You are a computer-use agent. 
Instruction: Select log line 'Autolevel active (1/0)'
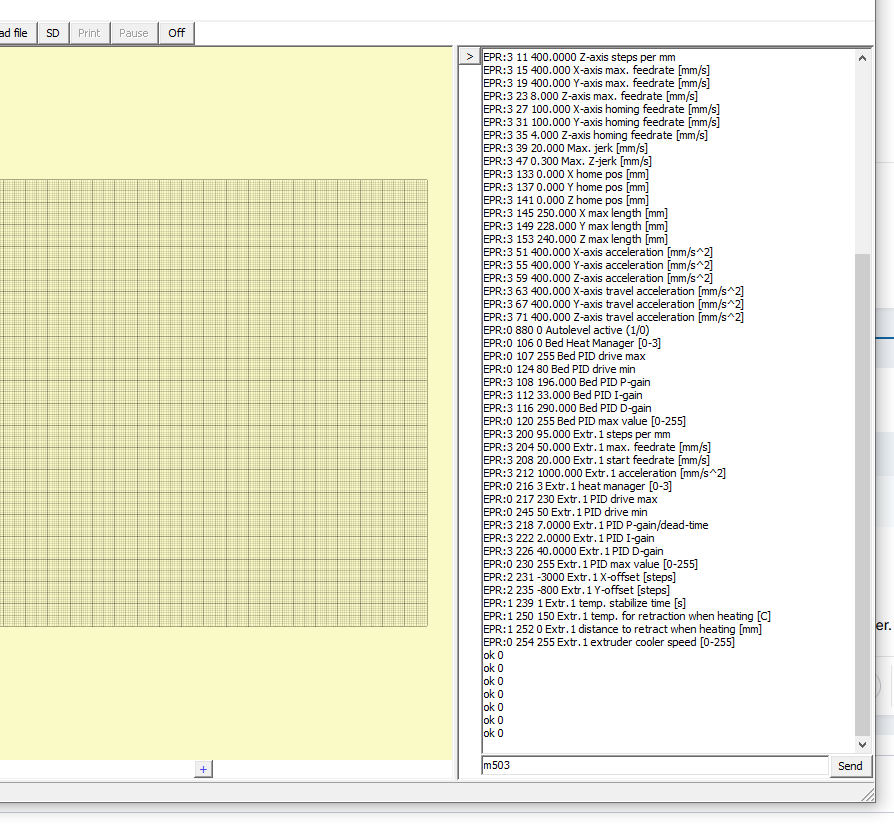pos(566,330)
